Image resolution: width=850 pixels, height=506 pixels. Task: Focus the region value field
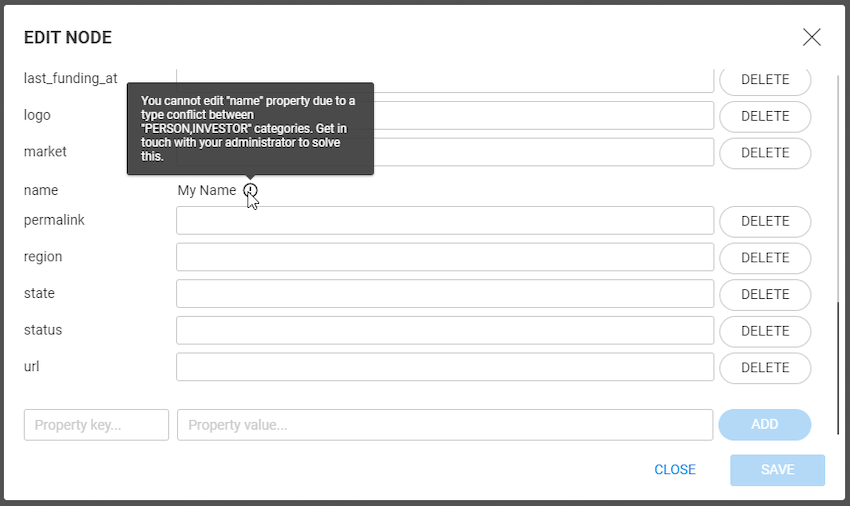[x=445, y=258]
